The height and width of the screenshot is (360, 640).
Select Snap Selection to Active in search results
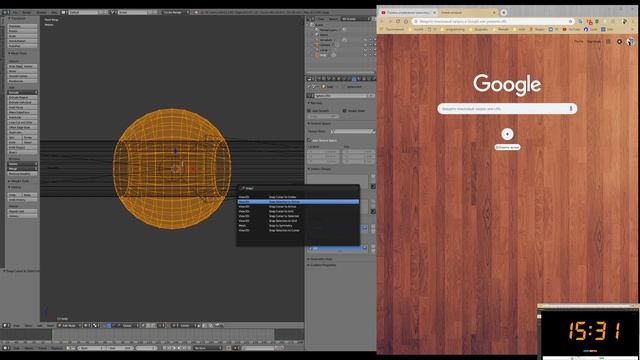coord(298,202)
